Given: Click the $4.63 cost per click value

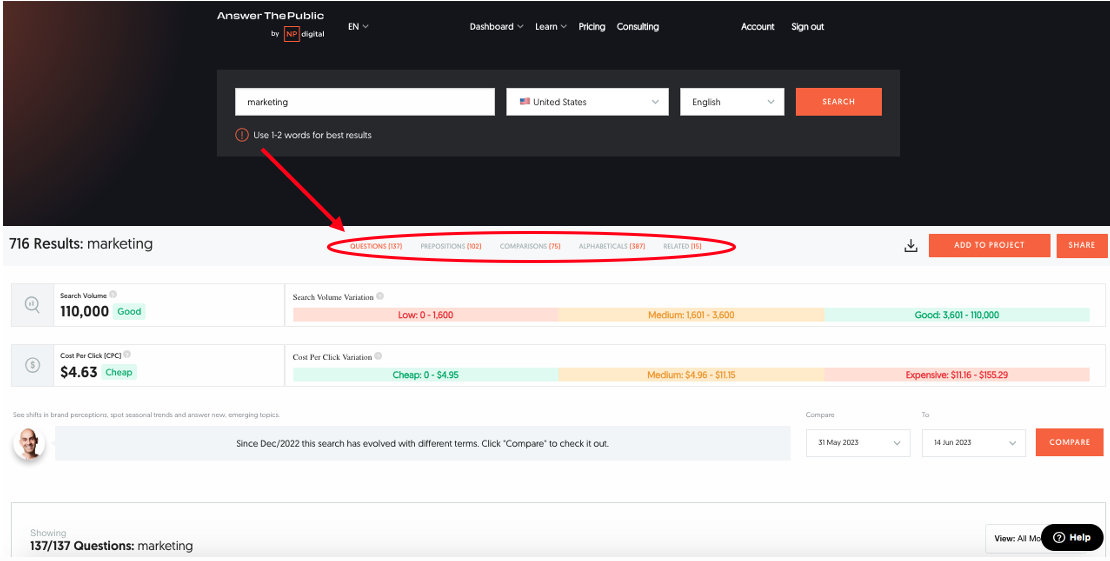Looking at the screenshot, I should tap(79, 372).
